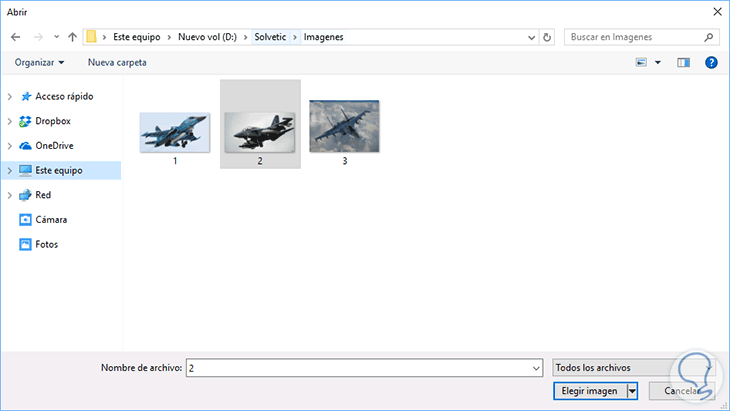Click the Cancelar button
The height and width of the screenshot is (411, 730).
682,391
